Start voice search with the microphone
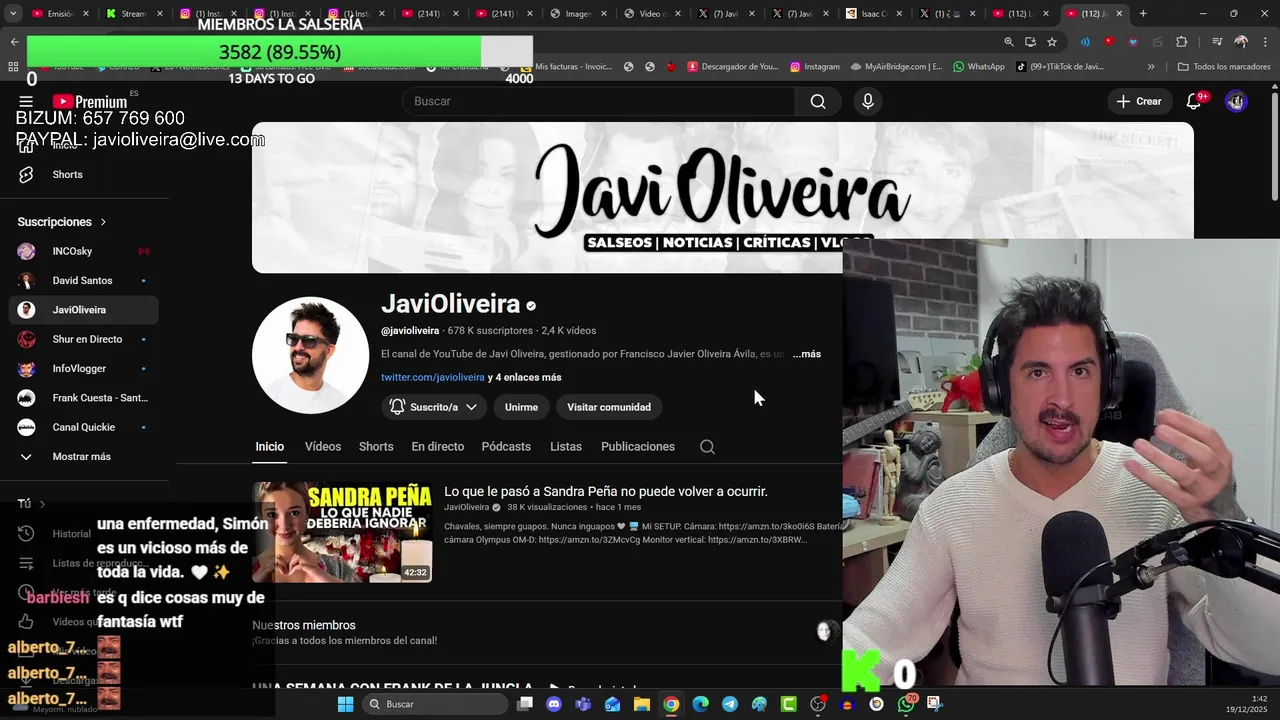 (x=868, y=101)
